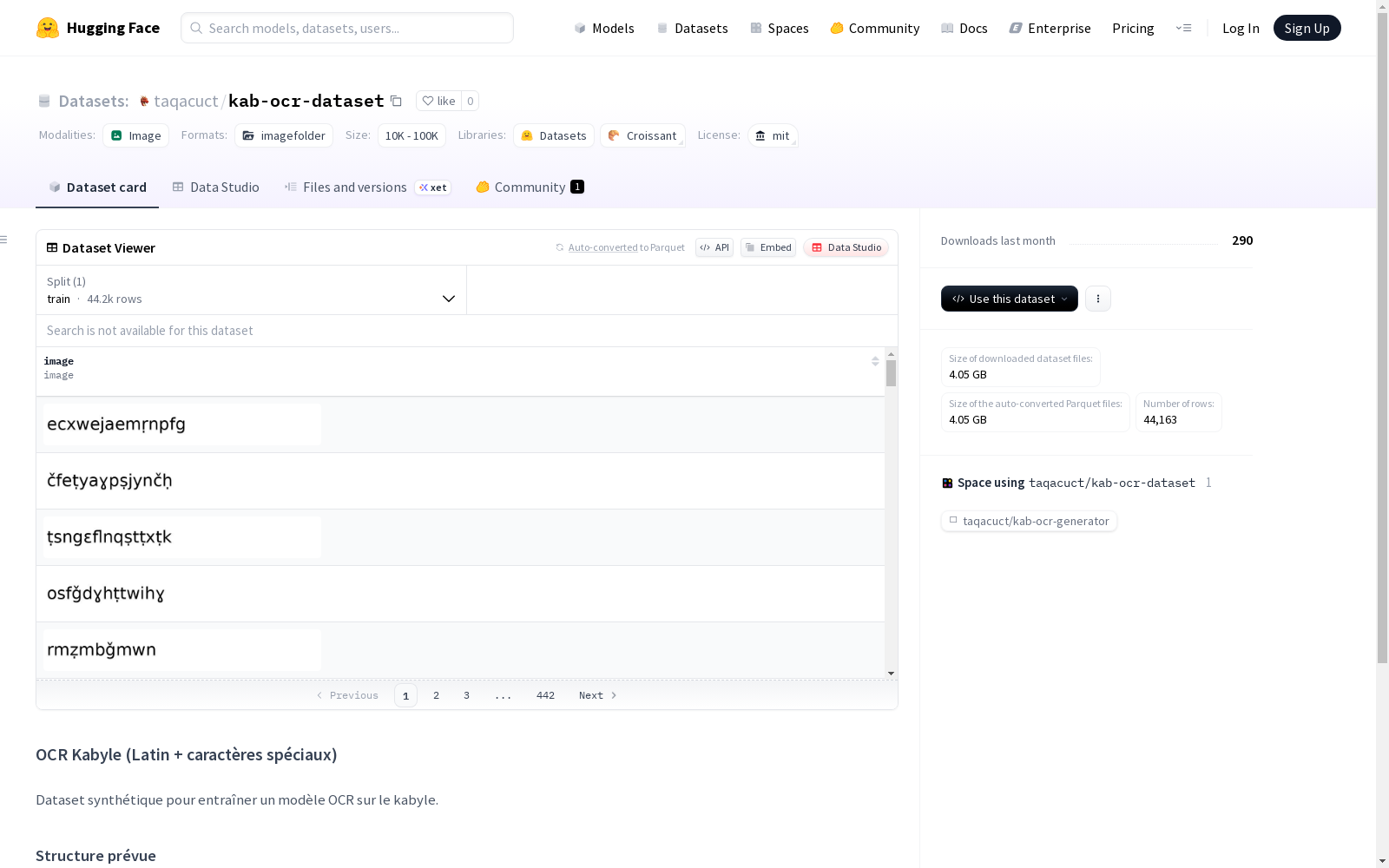Click the 10K - 100K size tag
Image resolution: width=1389 pixels, height=868 pixels.
pos(411,135)
